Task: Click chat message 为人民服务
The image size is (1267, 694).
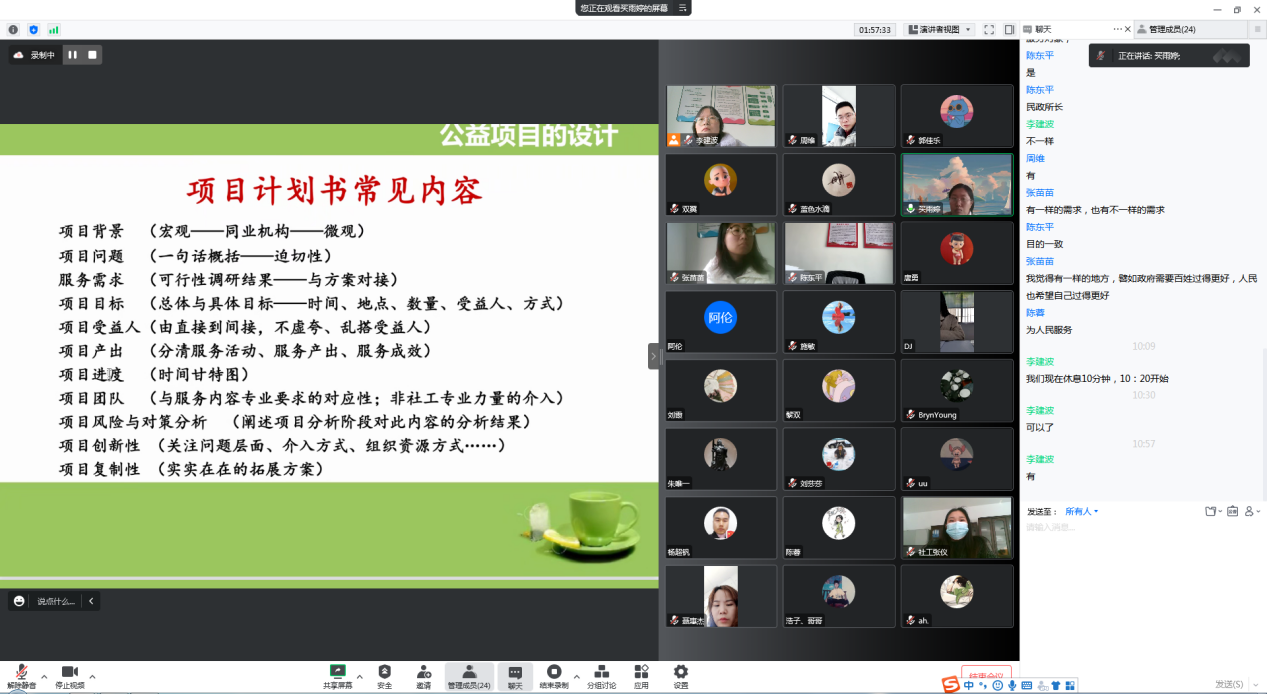Action: click(1049, 329)
